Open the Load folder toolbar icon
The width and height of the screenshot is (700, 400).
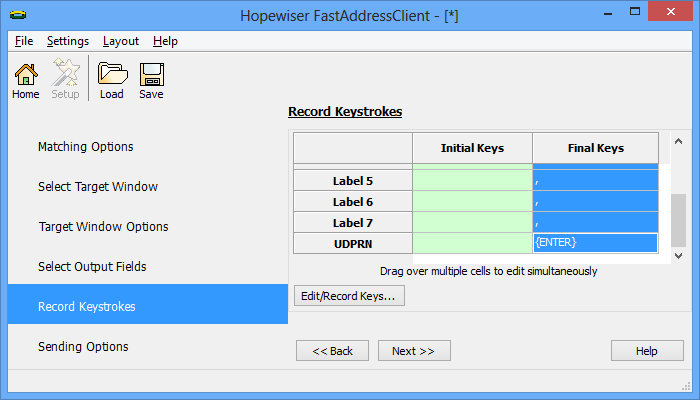(112, 80)
